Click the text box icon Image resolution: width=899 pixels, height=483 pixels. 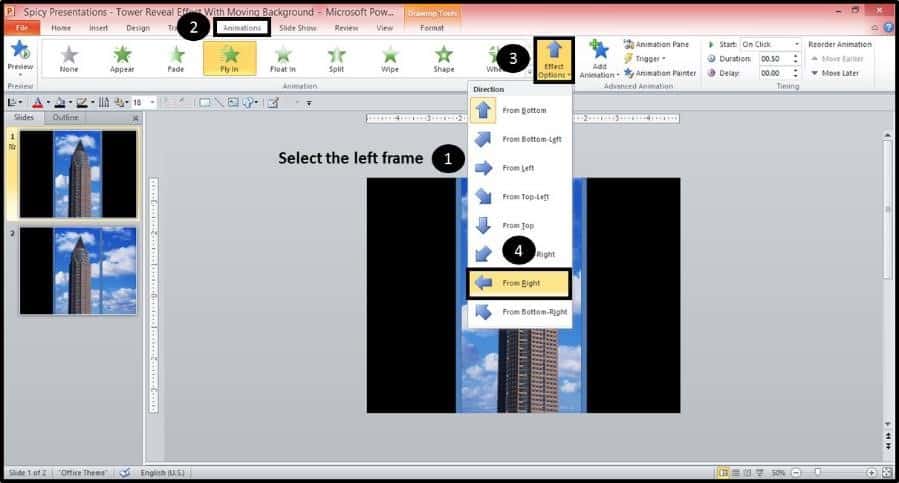click(233, 103)
